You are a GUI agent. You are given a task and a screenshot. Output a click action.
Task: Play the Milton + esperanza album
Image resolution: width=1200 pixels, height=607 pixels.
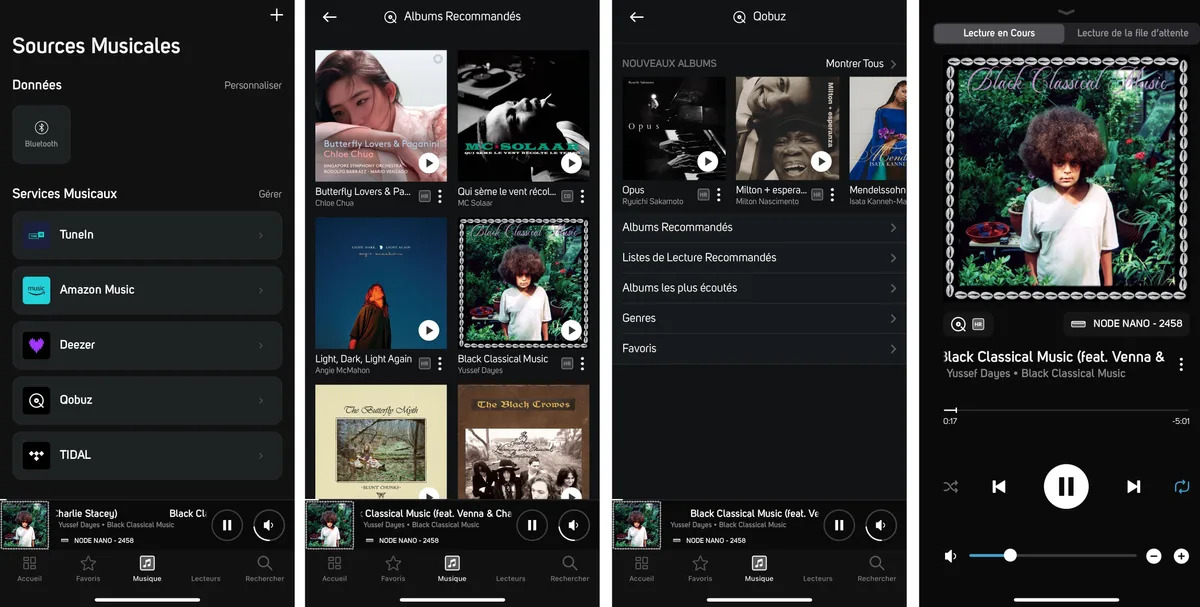coord(821,161)
